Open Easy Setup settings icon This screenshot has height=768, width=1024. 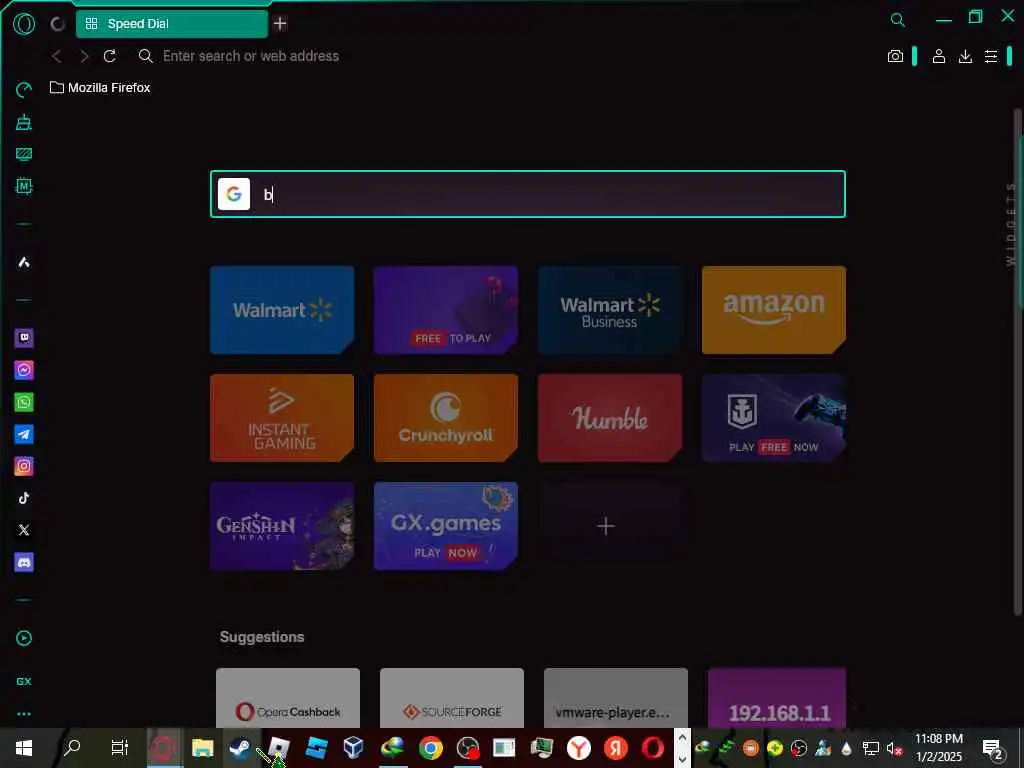(x=991, y=56)
